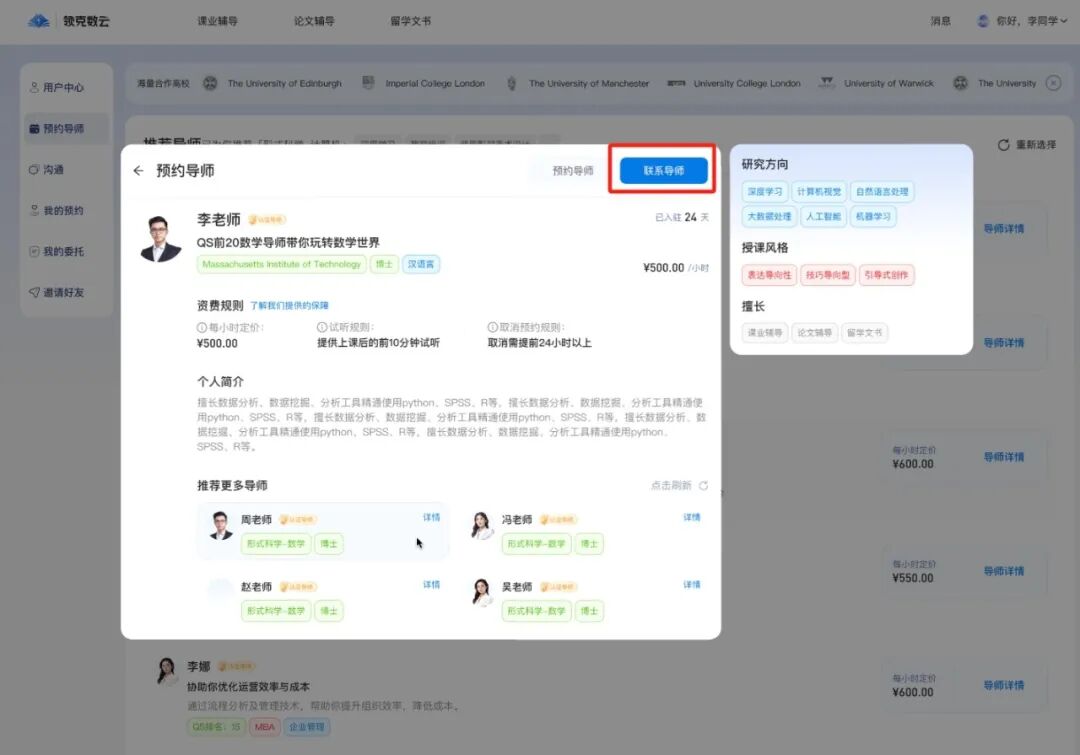The image size is (1080, 755).
Task: Select the 用户中心 sidebar icon
Action: [x=34, y=87]
